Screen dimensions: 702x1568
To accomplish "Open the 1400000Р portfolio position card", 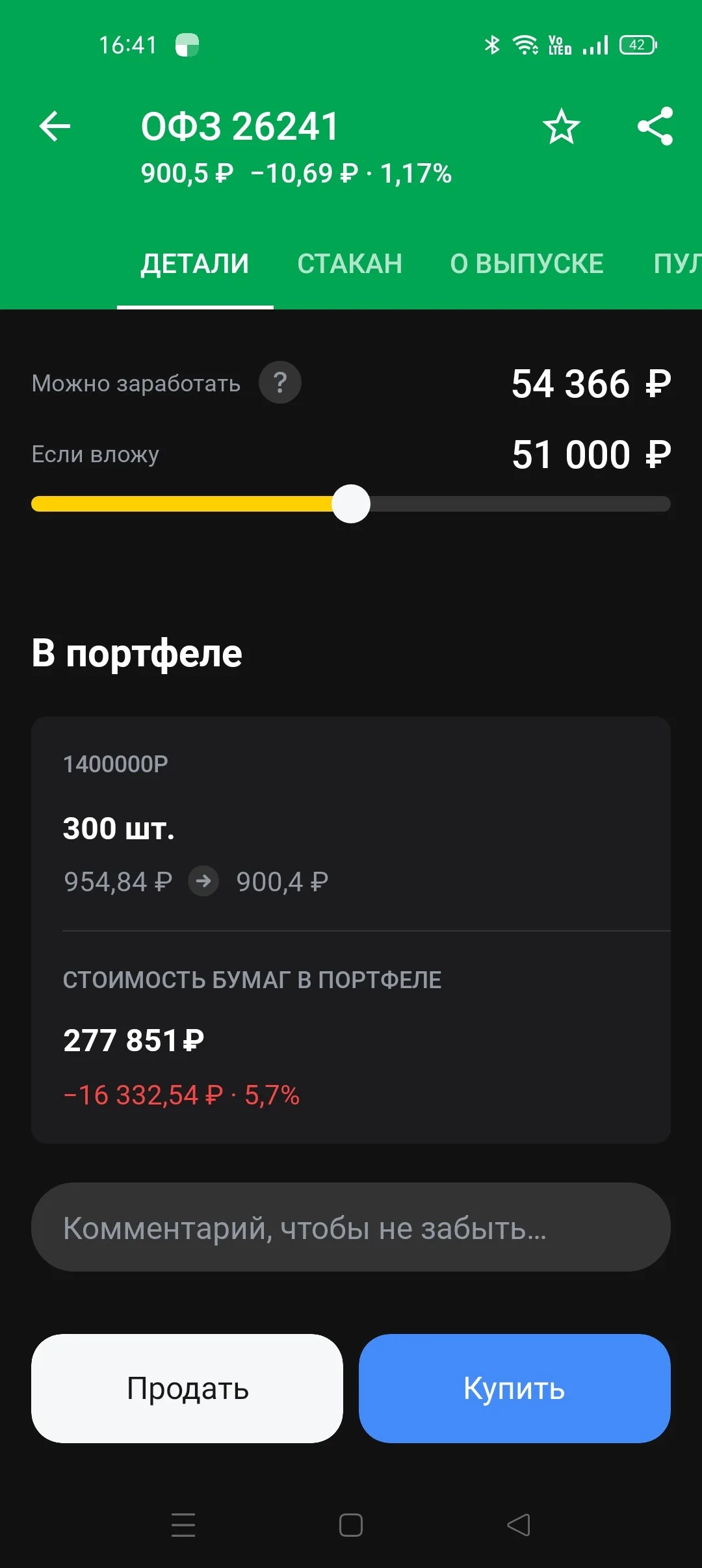I will pos(351,930).
